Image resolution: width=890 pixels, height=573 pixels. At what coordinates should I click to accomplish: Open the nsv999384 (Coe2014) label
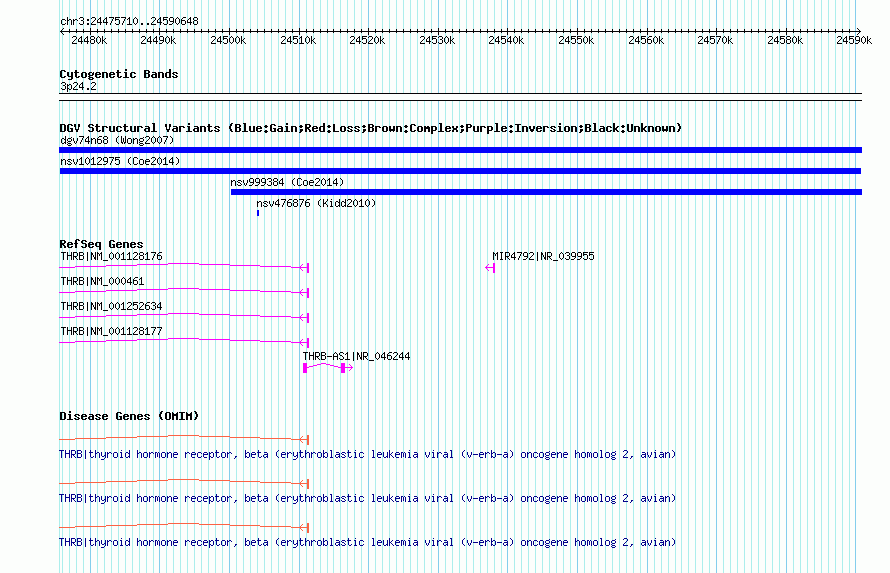tap(287, 182)
